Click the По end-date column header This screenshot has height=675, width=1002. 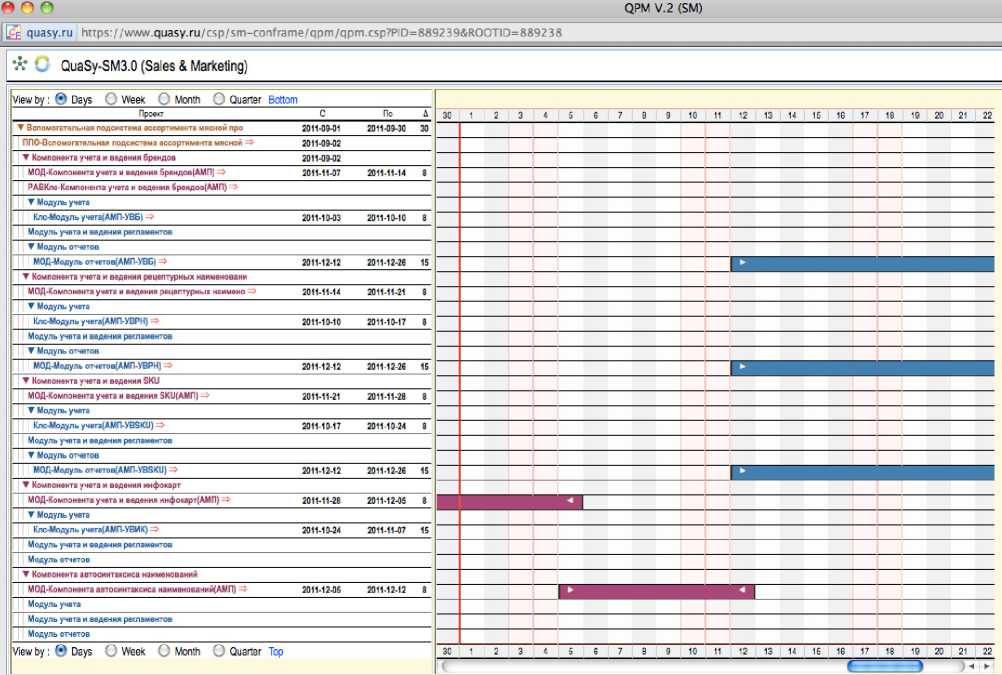387,114
